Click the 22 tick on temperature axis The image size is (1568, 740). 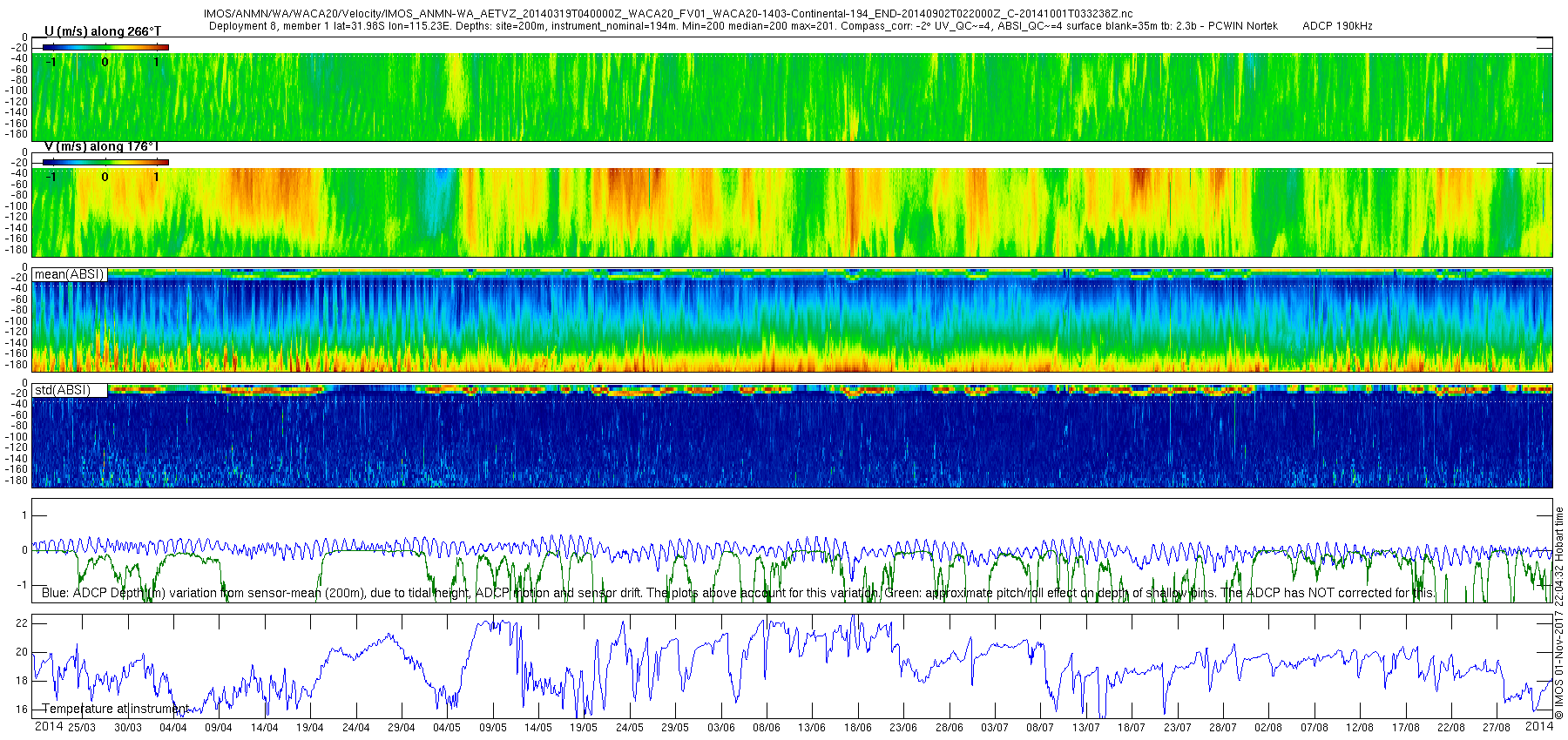(22, 623)
